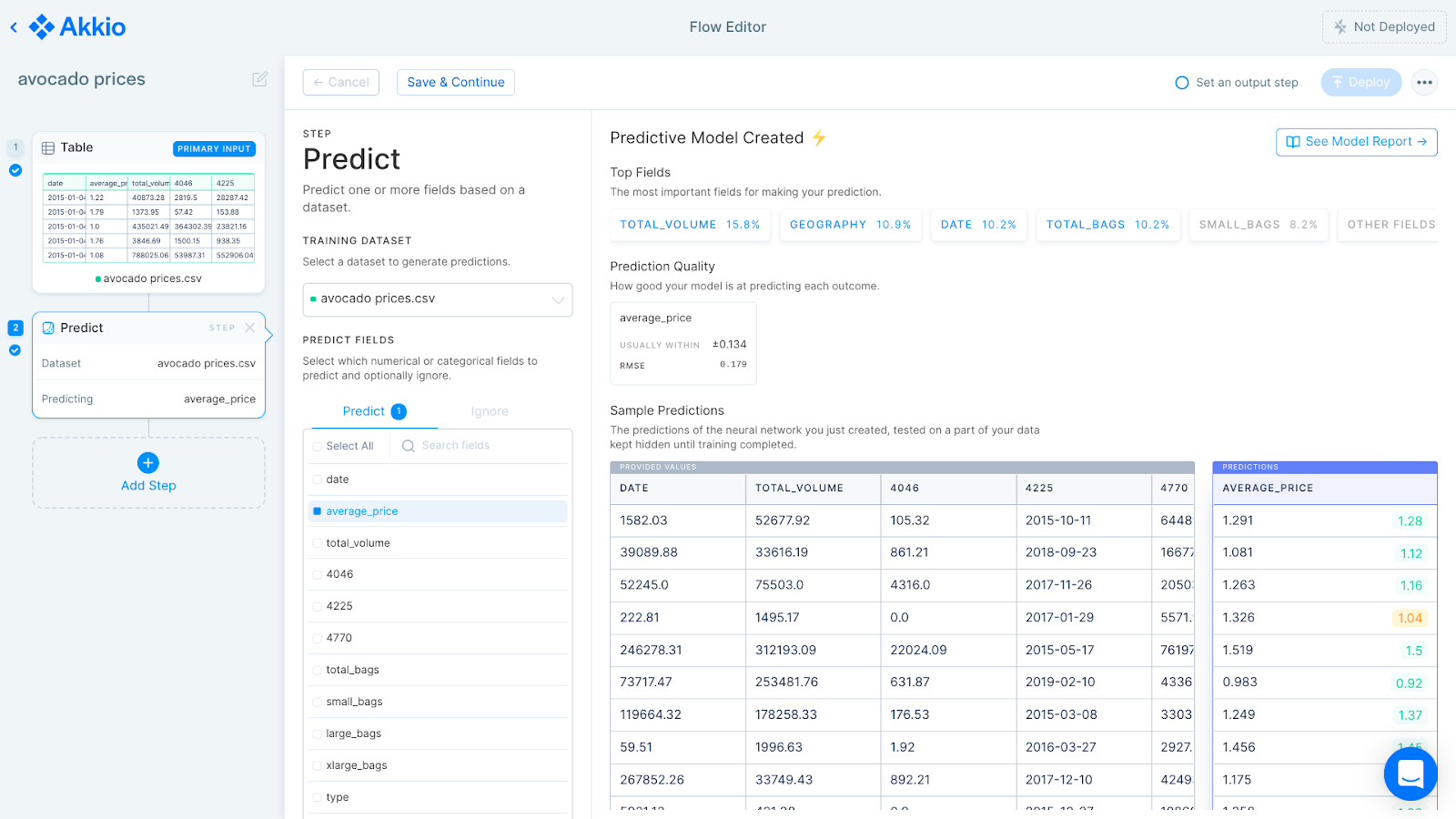Viewport: 1456px width, 819px height.
Task: Click the back chevron beside the Akkio logo
Action: pos(13,26)
